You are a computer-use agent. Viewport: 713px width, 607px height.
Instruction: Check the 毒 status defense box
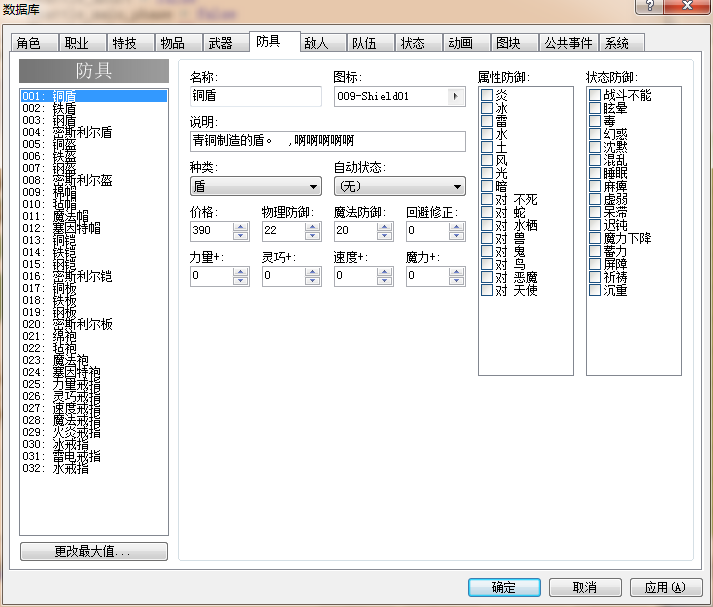click(x=595, y=121)
